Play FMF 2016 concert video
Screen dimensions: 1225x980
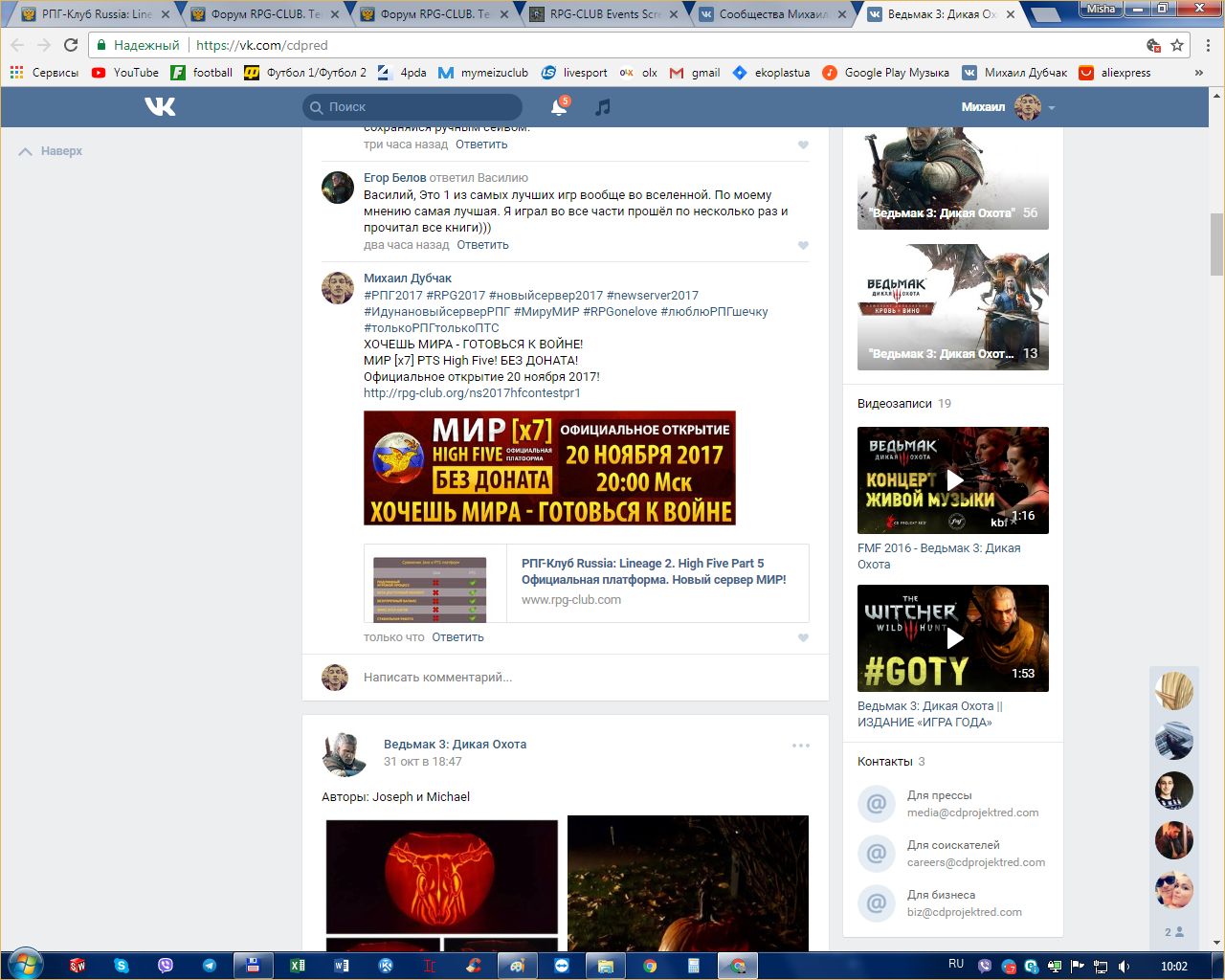pos(953,480)
